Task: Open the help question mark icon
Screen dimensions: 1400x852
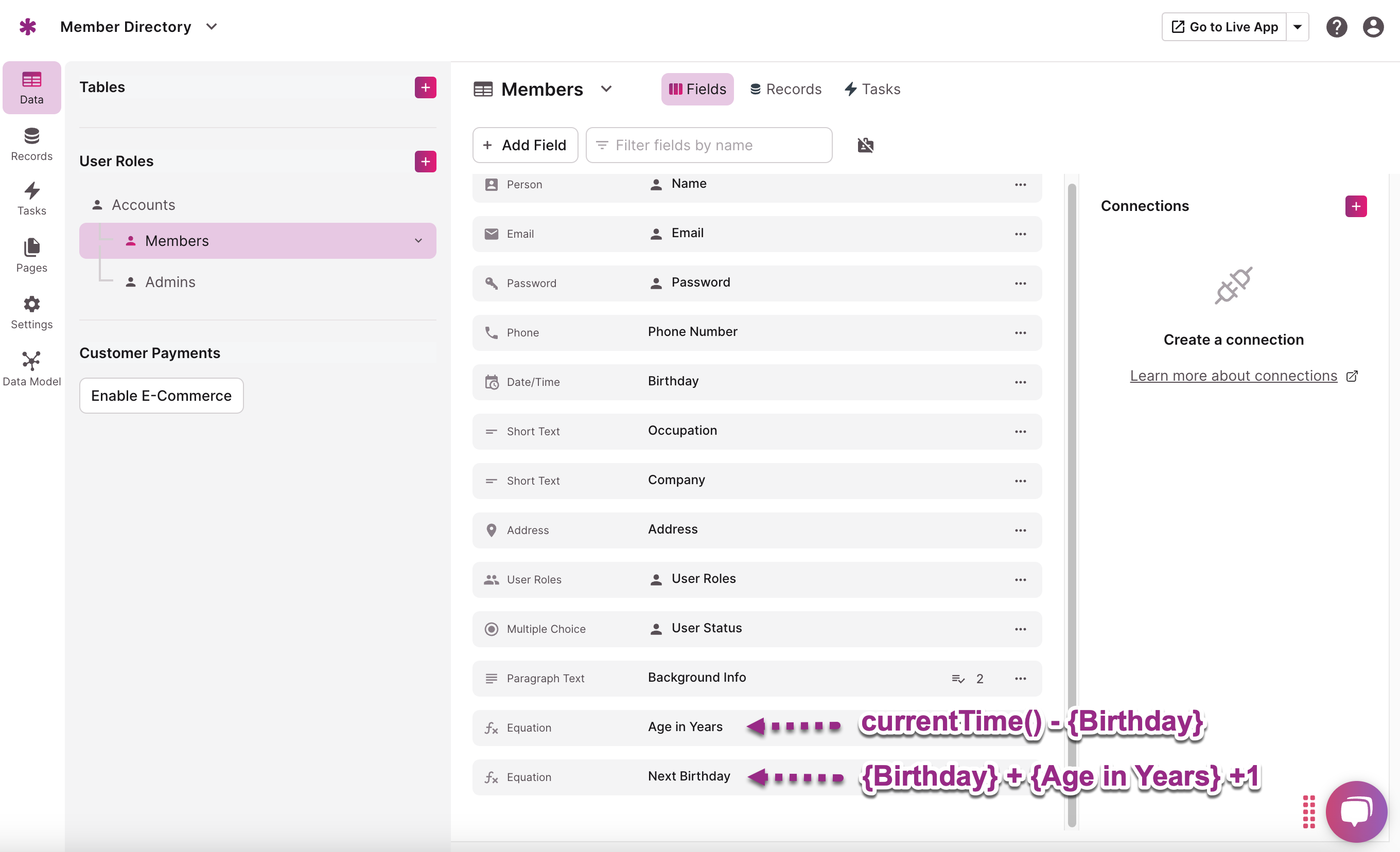Action: pos(1336,27)
